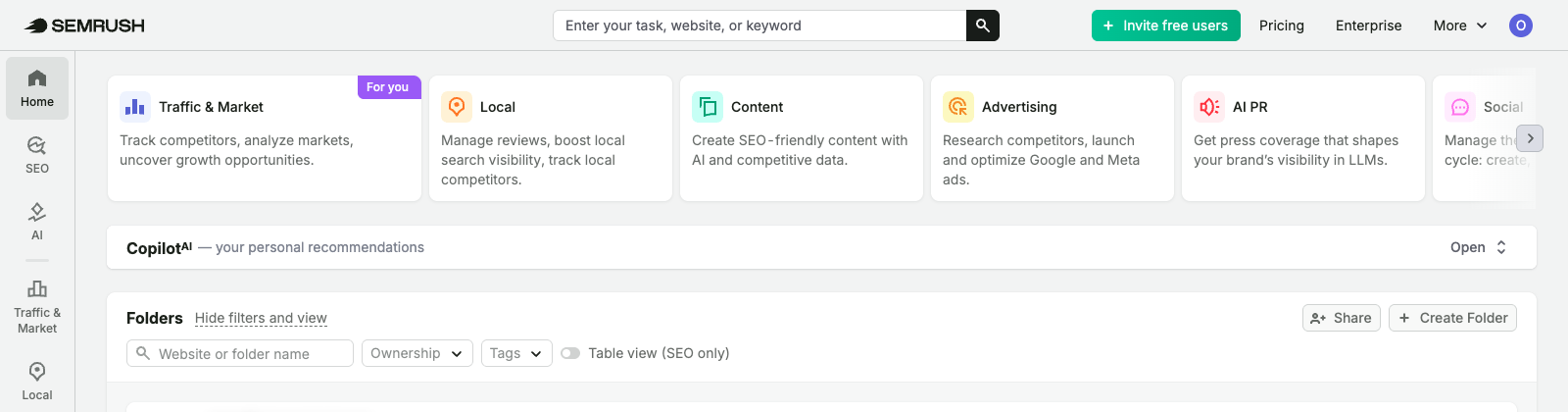Screen dimensions: 1568x412
Task: Click the Share button
Action: 1342,318
